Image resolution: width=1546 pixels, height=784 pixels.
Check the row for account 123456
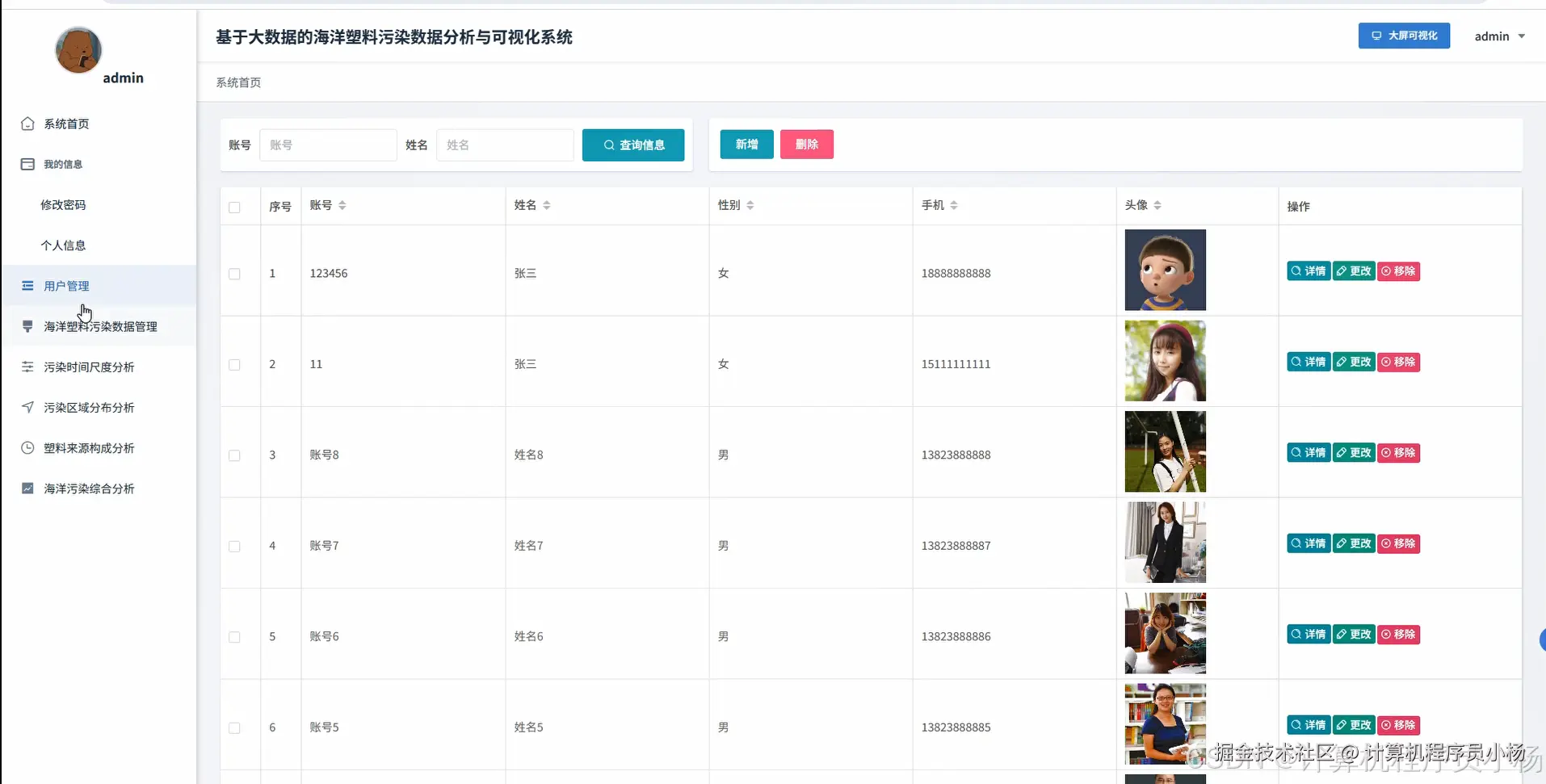(x=234, y=274)
